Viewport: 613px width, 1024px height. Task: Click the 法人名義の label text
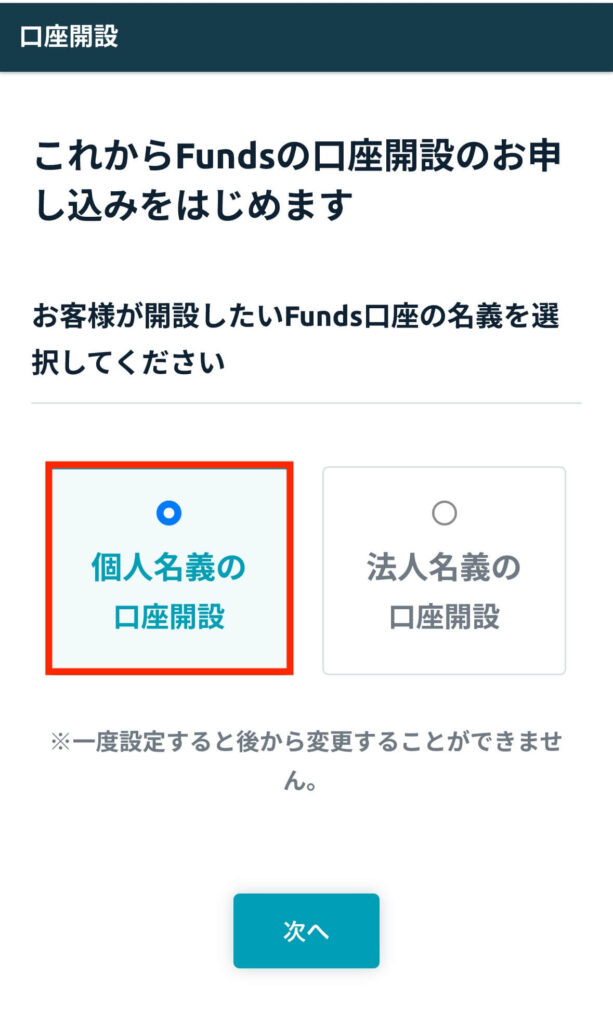pyautogui.click(x=444, y=568)
